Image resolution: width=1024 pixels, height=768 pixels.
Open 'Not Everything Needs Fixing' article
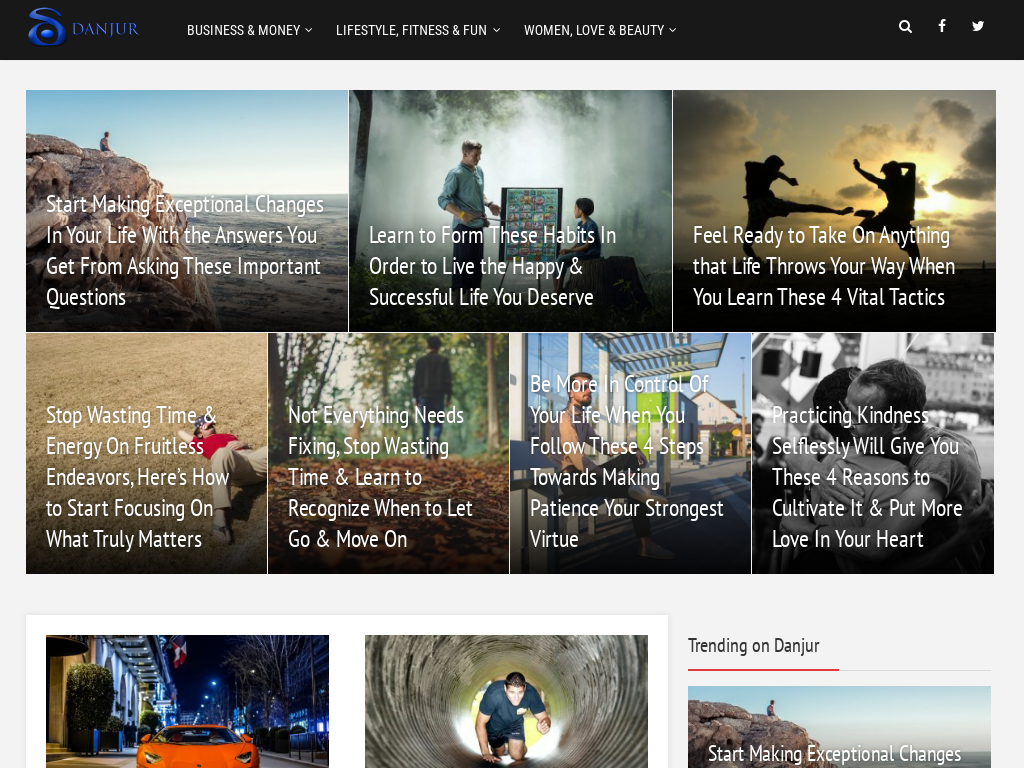[388, 454]
